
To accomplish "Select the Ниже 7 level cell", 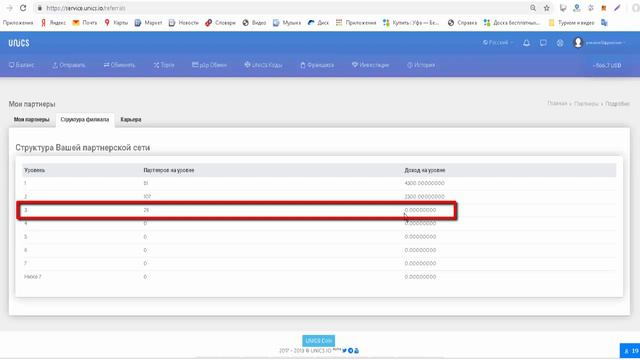I will coord(32,277).
